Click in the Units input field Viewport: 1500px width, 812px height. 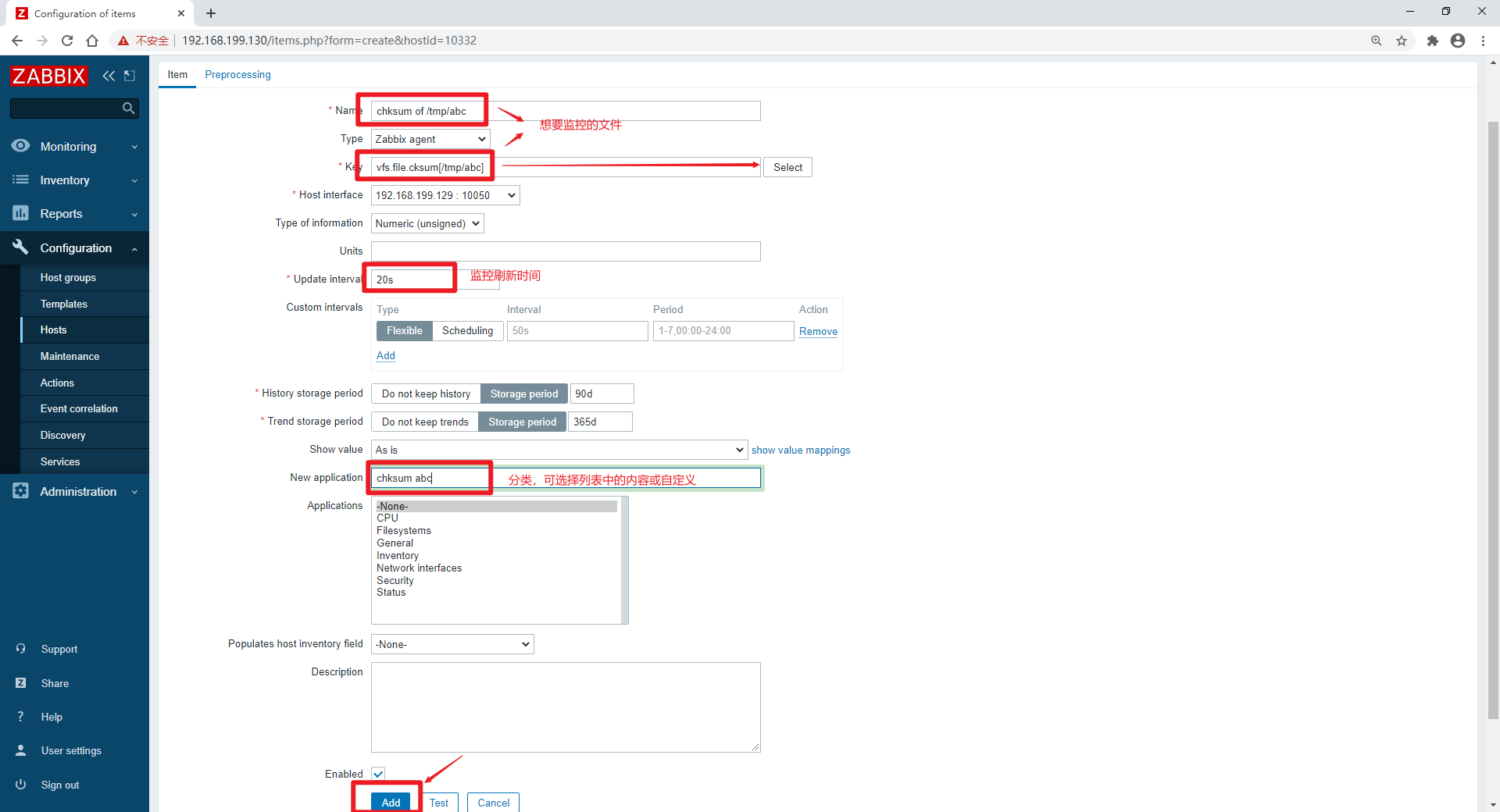coord(566,251)
